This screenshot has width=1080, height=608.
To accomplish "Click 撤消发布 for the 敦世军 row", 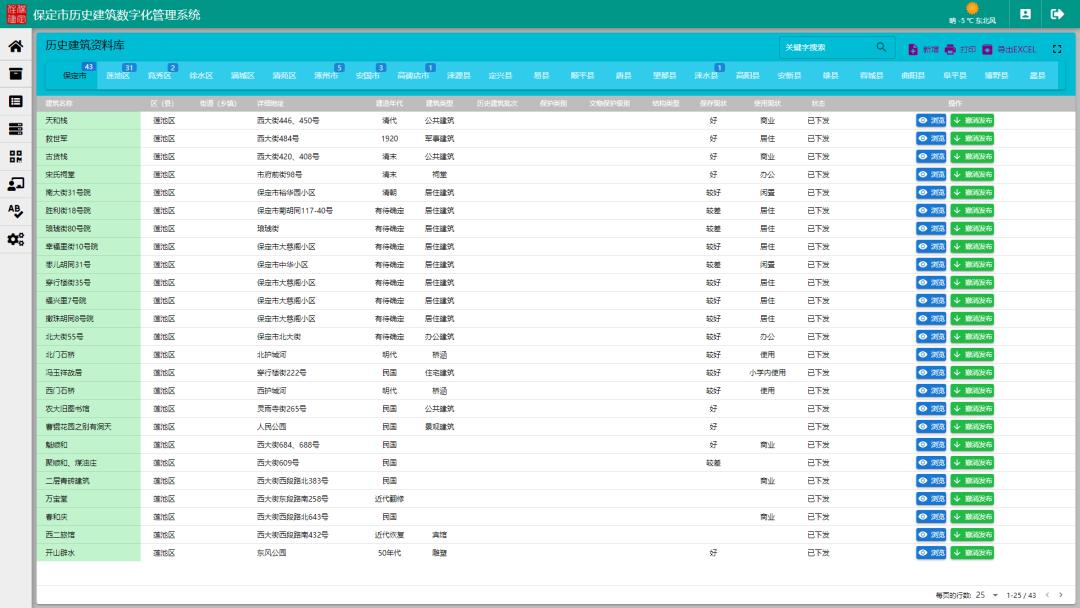I will pyautogui.click(x=972, y=138).
